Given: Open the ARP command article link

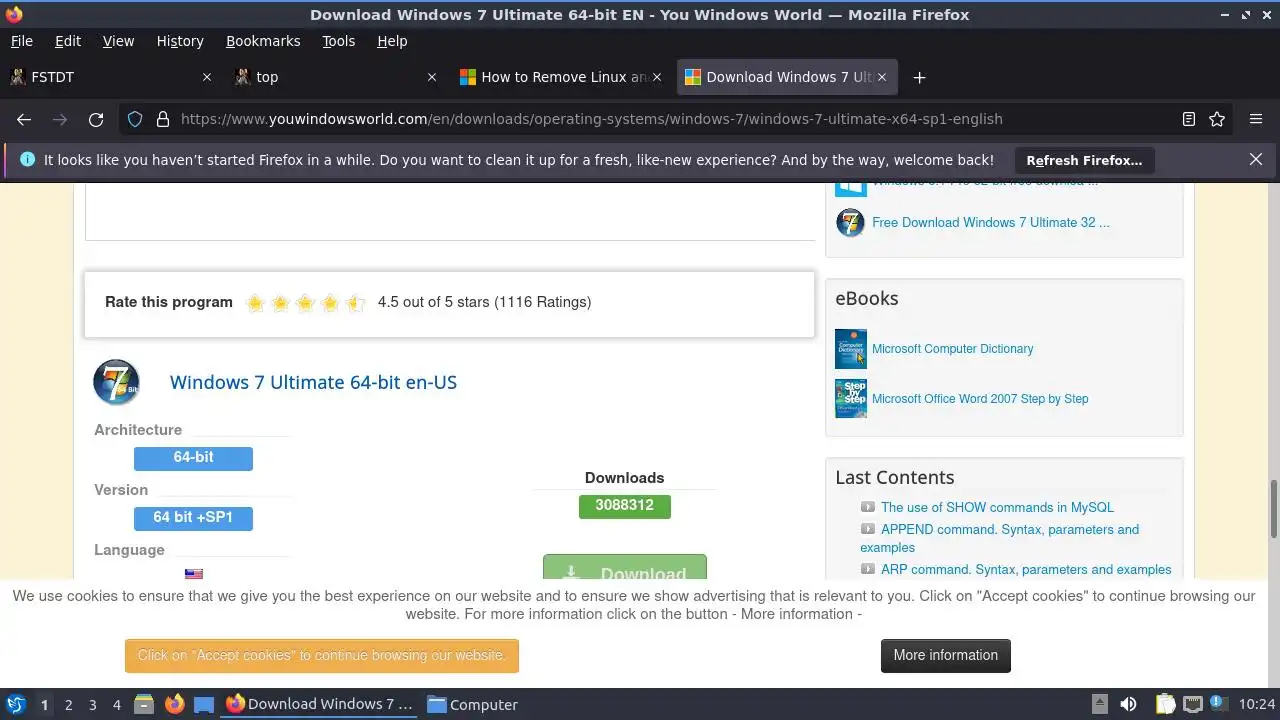Looking at the screenshot, I should click(1026, 569).
